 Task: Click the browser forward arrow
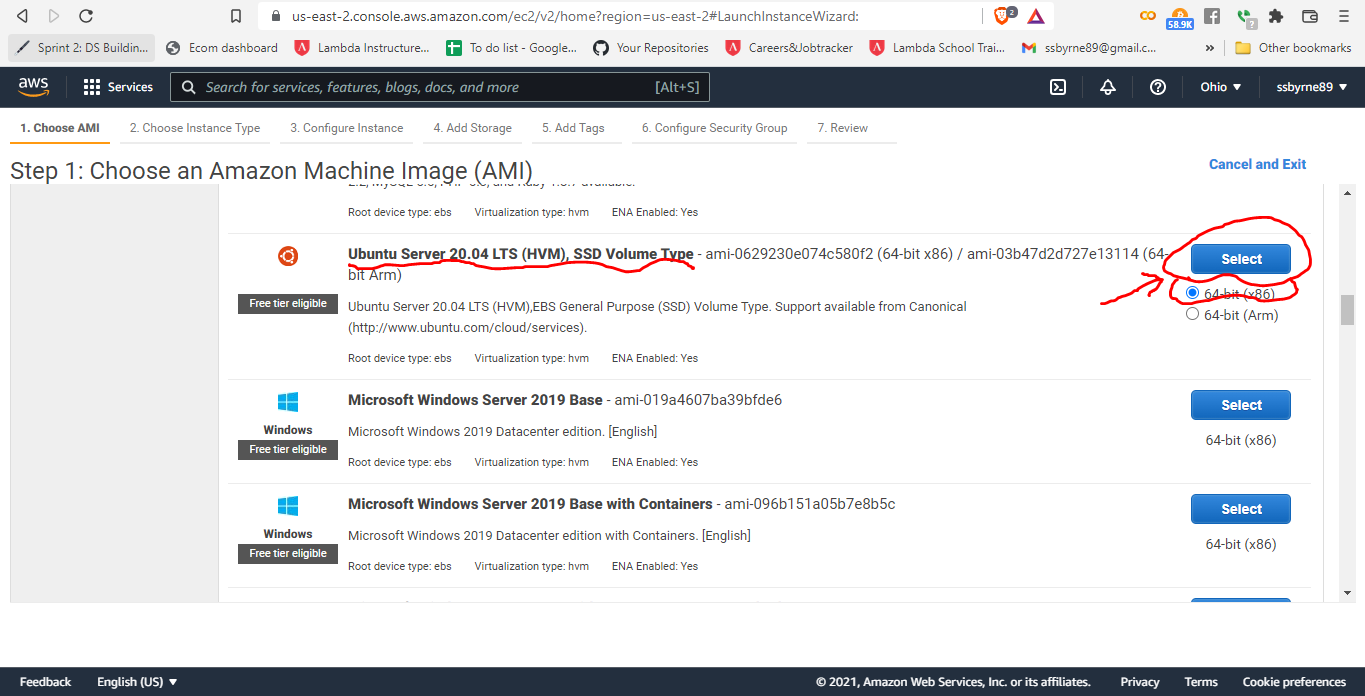coord(54,16)
